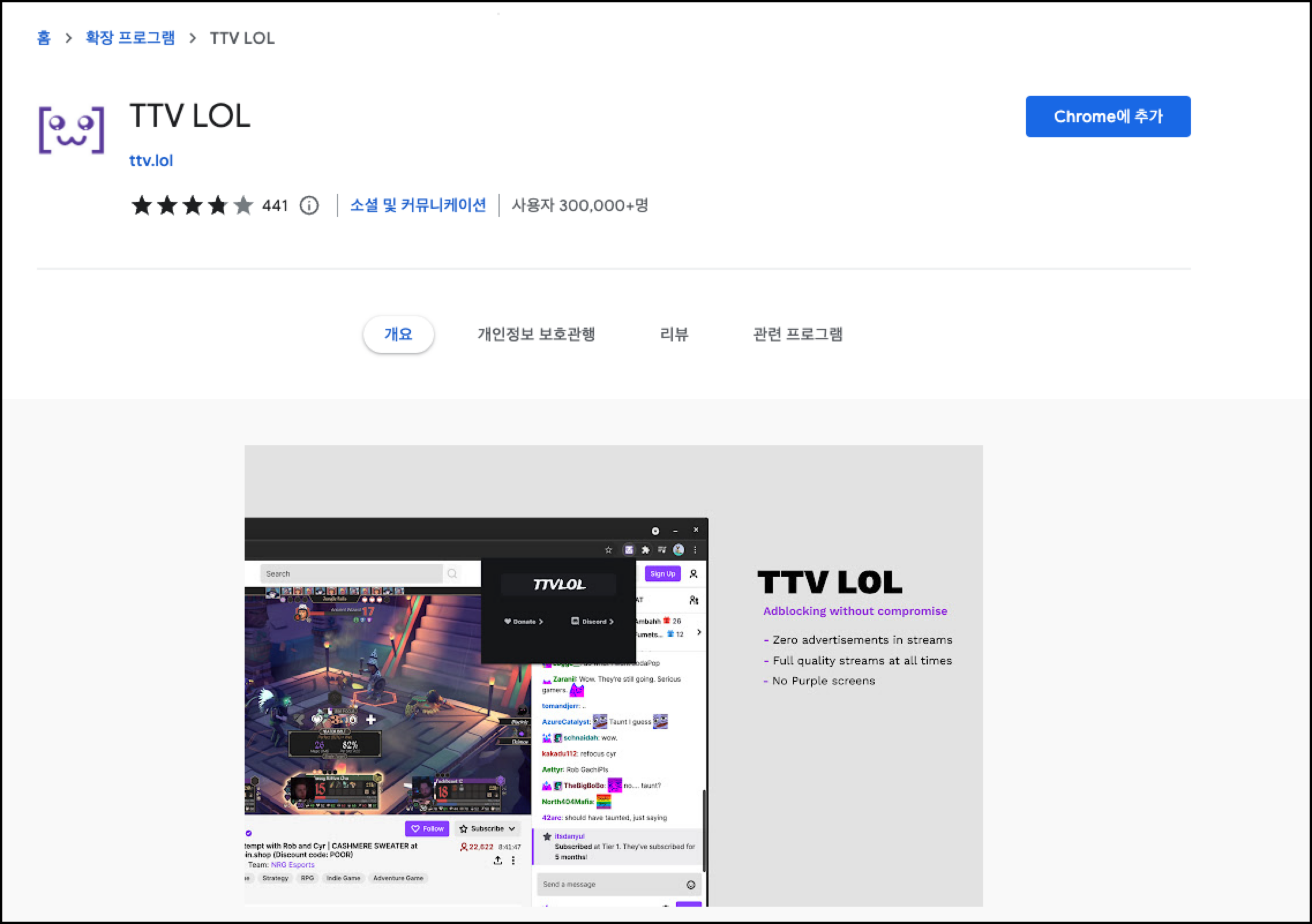Click the share icon below the stream player
This screenshot has width=1312, height=924.
point(498,861)
